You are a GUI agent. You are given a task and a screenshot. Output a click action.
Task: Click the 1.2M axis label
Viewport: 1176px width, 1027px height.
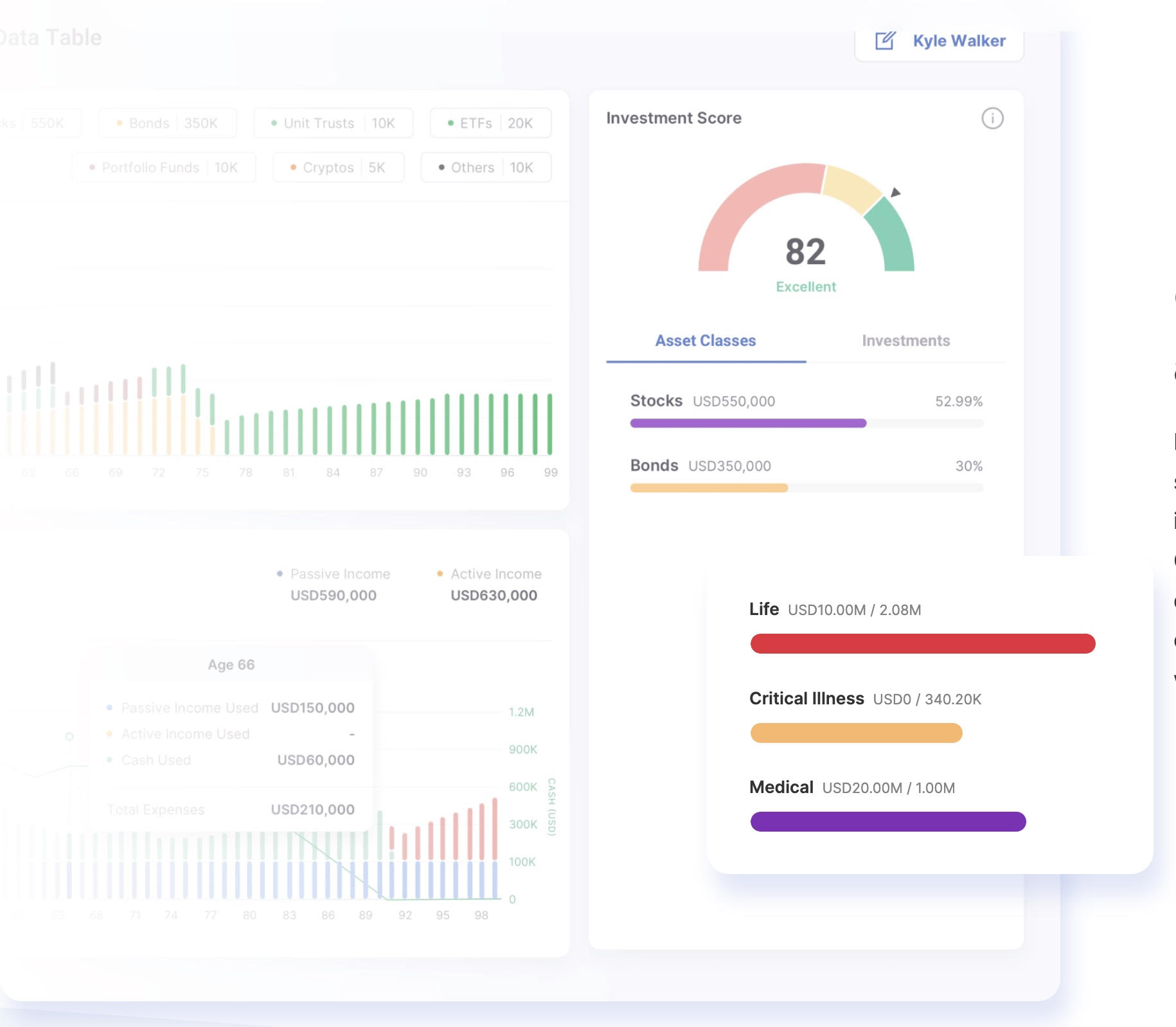(x=521, y=712)
